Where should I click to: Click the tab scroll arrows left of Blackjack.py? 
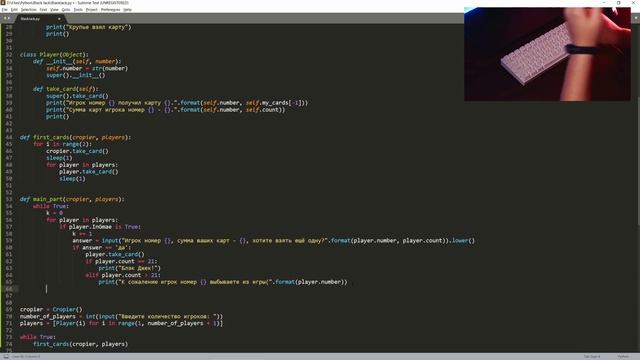7,18
